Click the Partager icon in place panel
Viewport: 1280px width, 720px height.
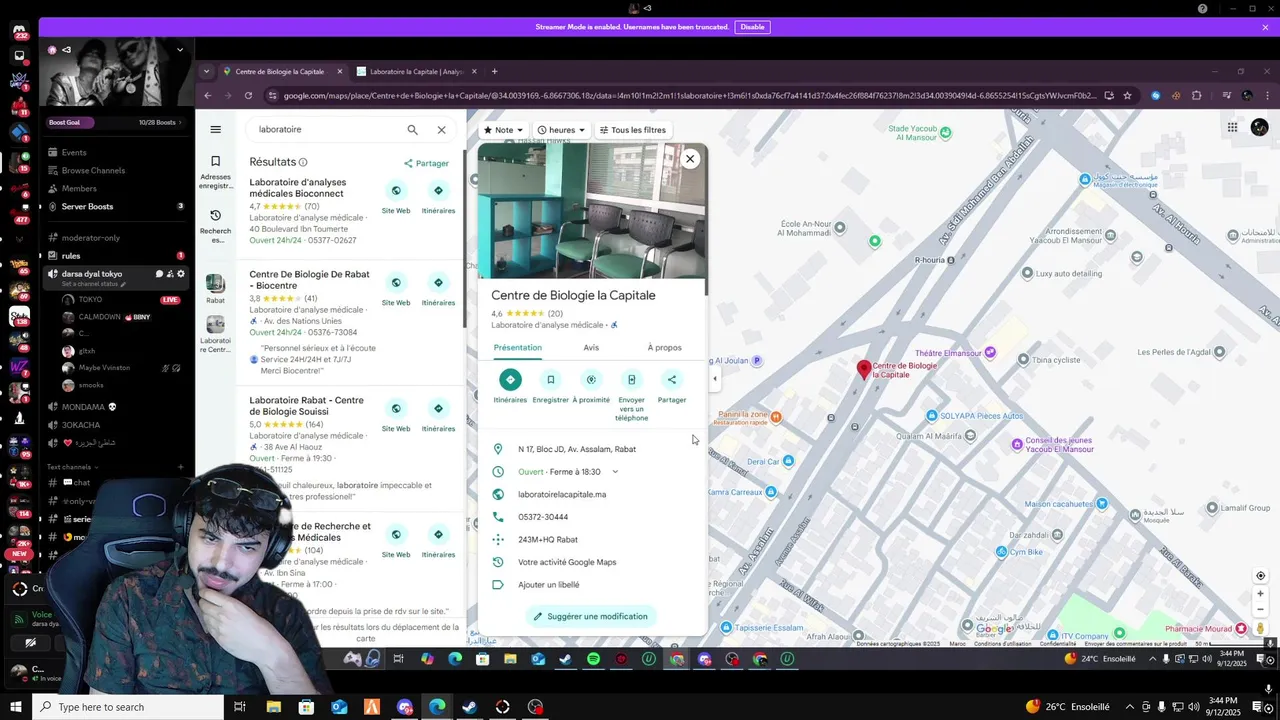coord(672,379)
